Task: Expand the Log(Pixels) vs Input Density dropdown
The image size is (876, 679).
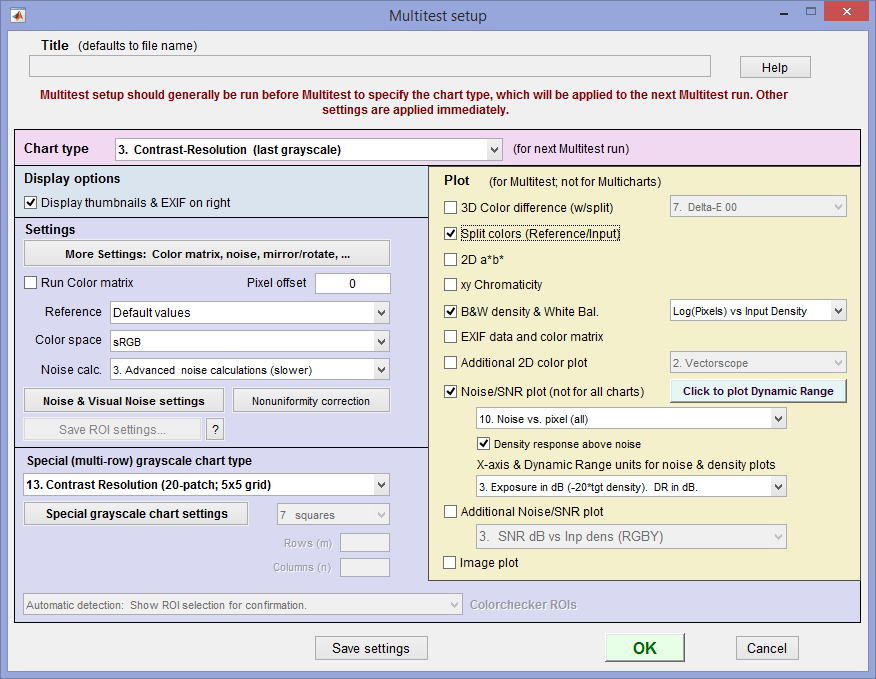Action: 758,311
